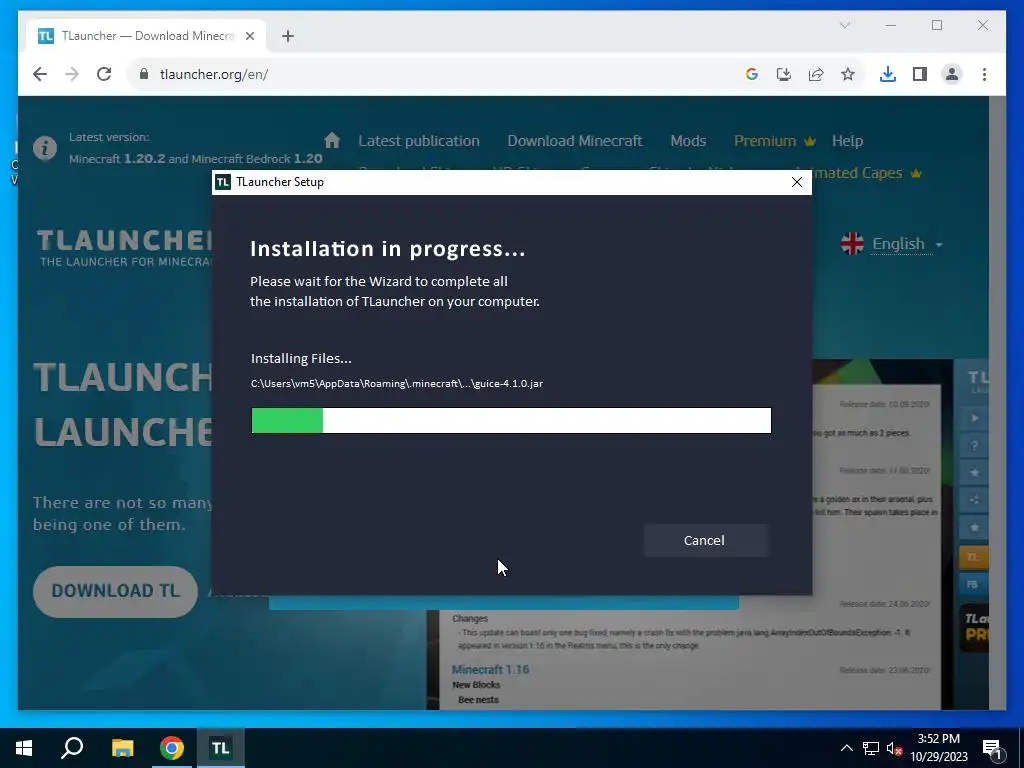The height and width of the screenshot is (768, 1024).
Task: Click the UK flag icon
Action: point(852,244)
